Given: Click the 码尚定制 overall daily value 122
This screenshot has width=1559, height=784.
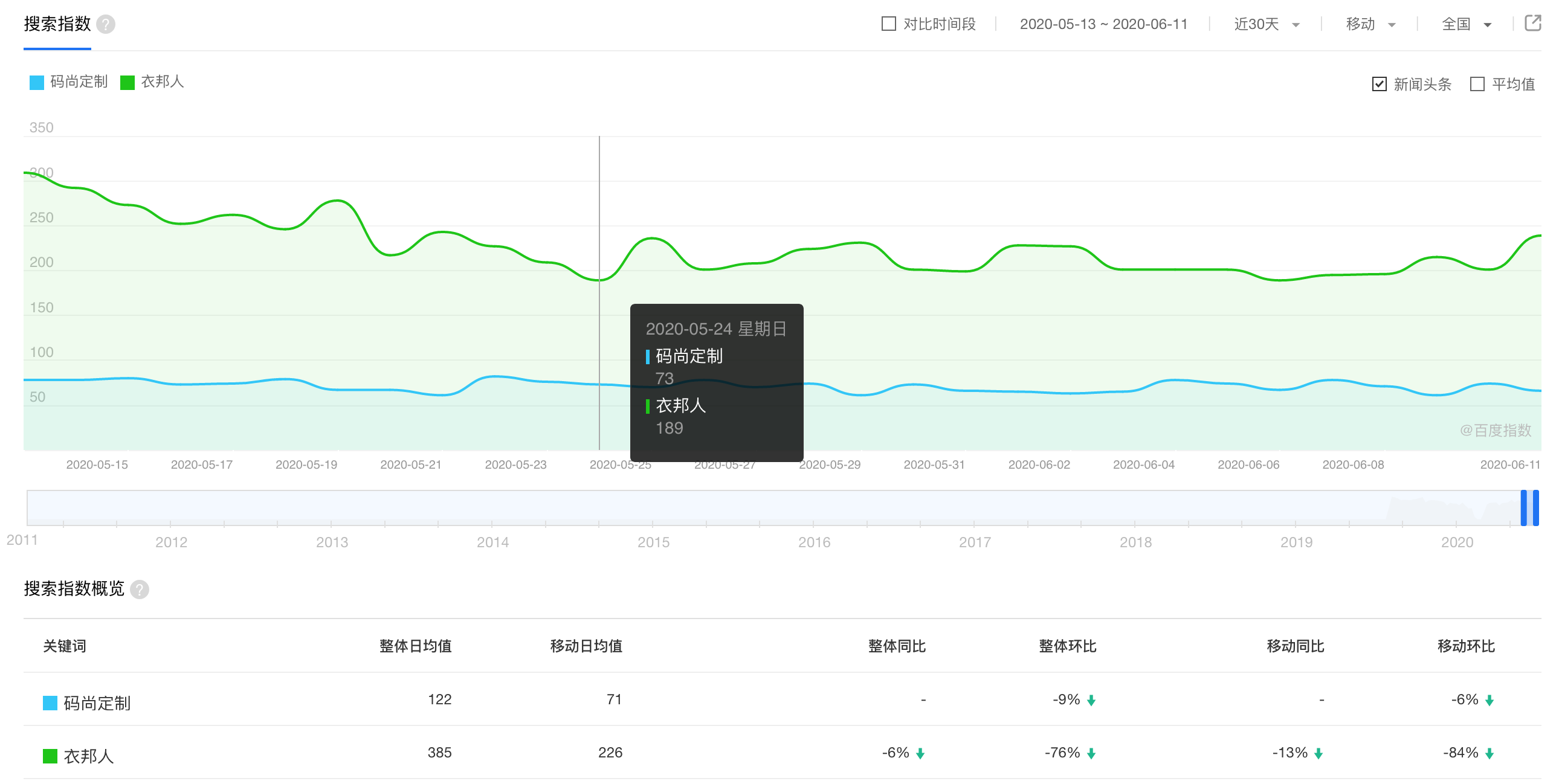Looking at the screenshot, I should (440, 699).
